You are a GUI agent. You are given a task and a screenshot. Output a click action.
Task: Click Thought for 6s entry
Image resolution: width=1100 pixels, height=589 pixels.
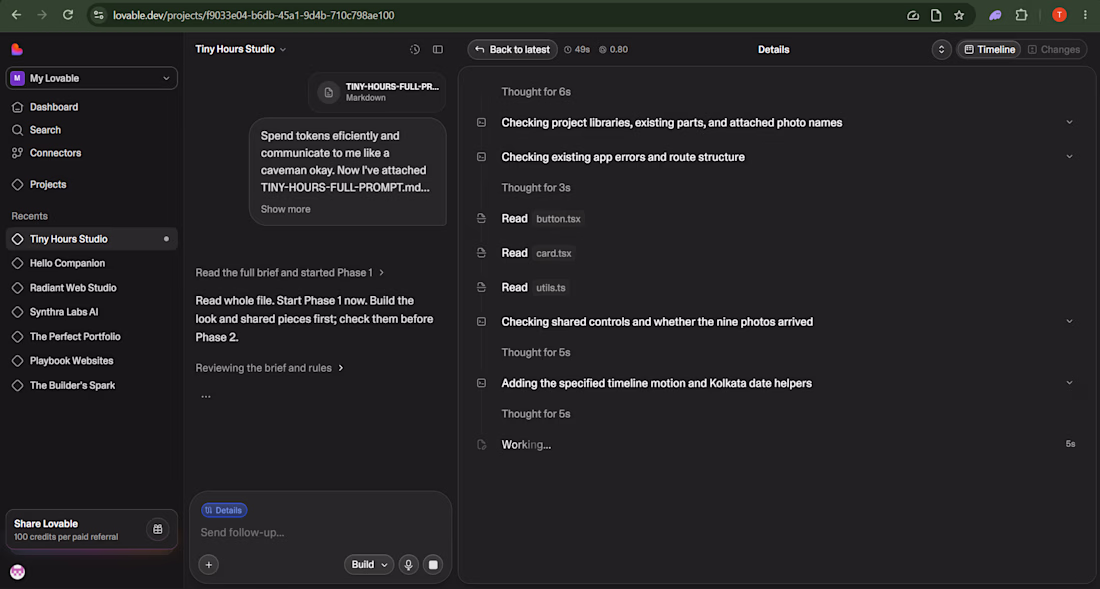click(x=535, y=92)
